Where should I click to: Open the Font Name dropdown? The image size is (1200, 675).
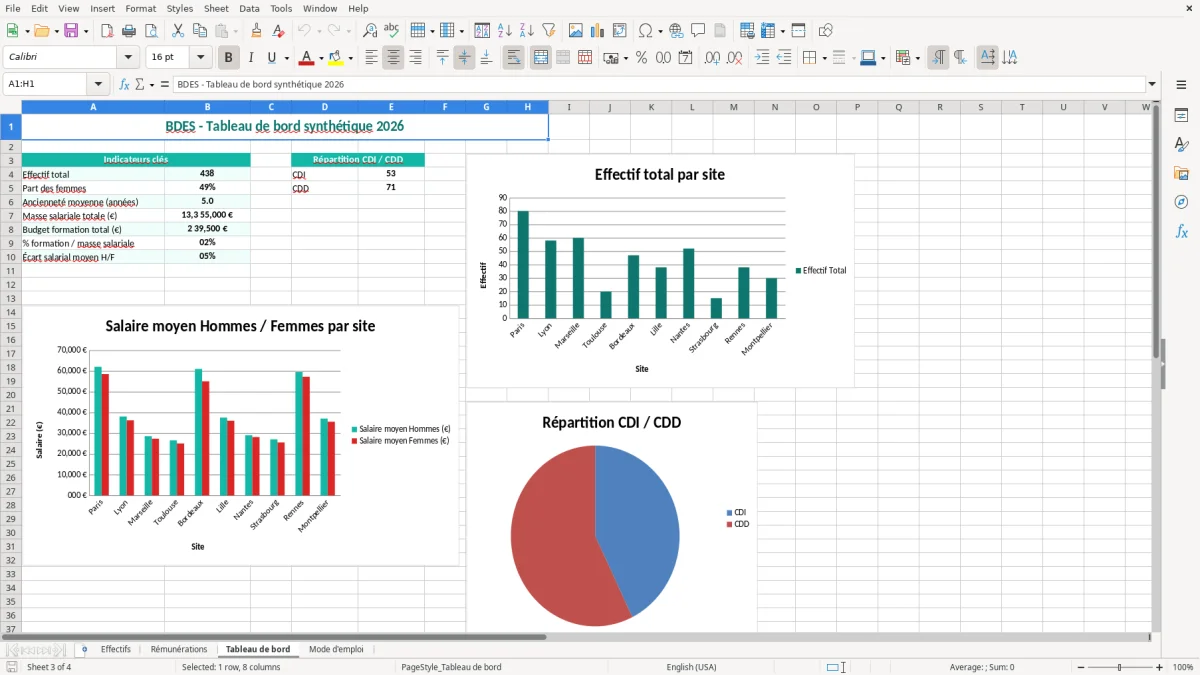(x=128, y=58)
